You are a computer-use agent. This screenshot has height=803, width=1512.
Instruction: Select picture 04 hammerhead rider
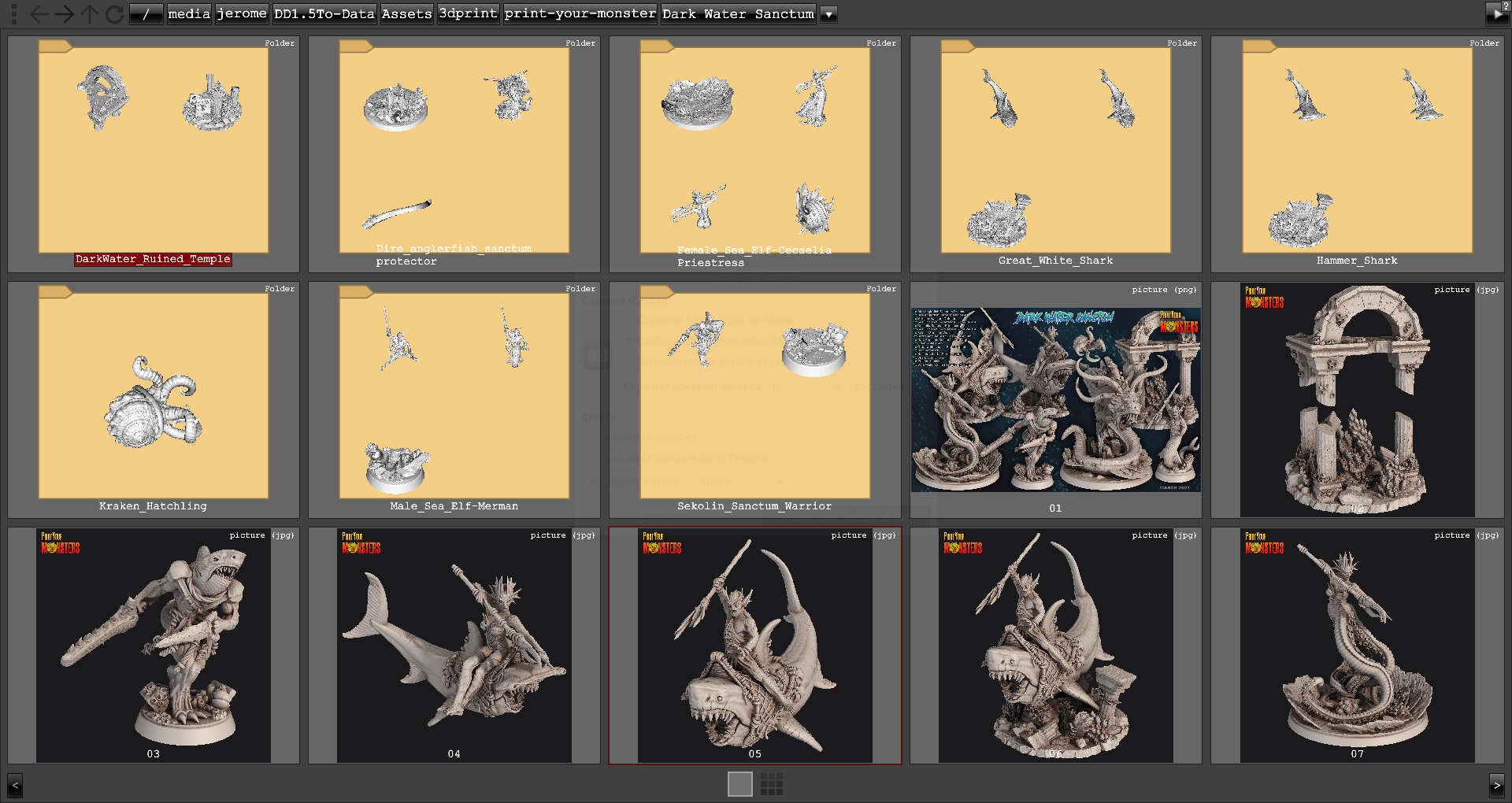(454, 646)
